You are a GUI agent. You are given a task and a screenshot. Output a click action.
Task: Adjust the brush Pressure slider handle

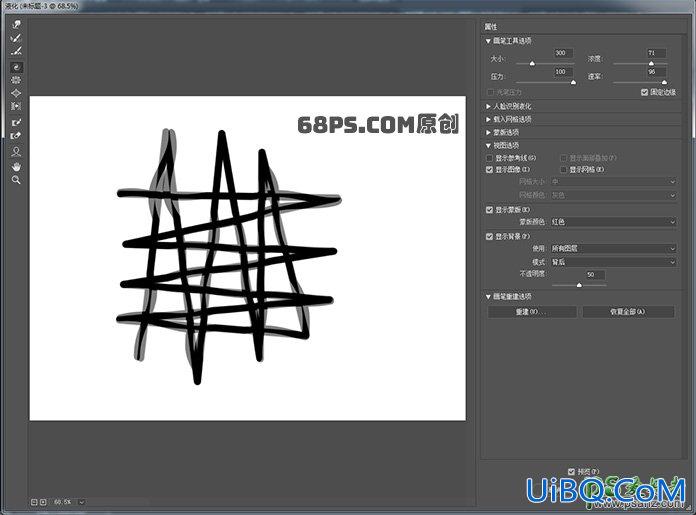(573, 83)
